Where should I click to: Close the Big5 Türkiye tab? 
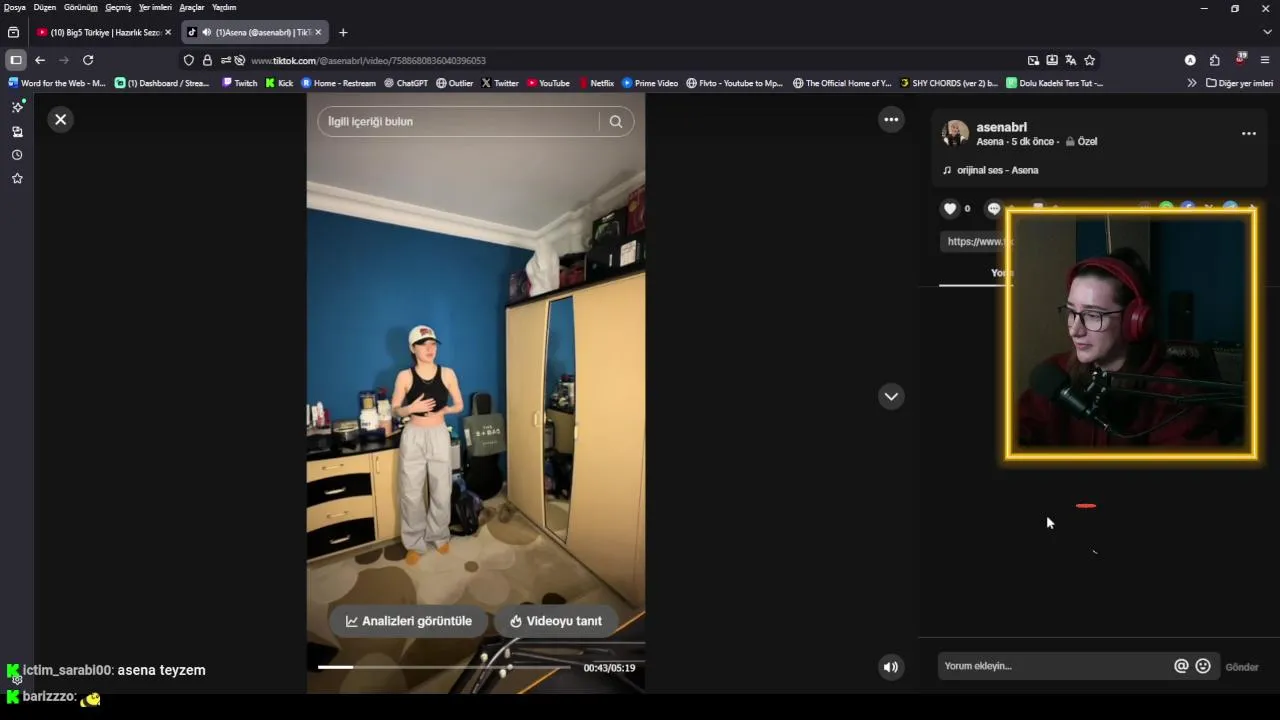pos(168,32)
